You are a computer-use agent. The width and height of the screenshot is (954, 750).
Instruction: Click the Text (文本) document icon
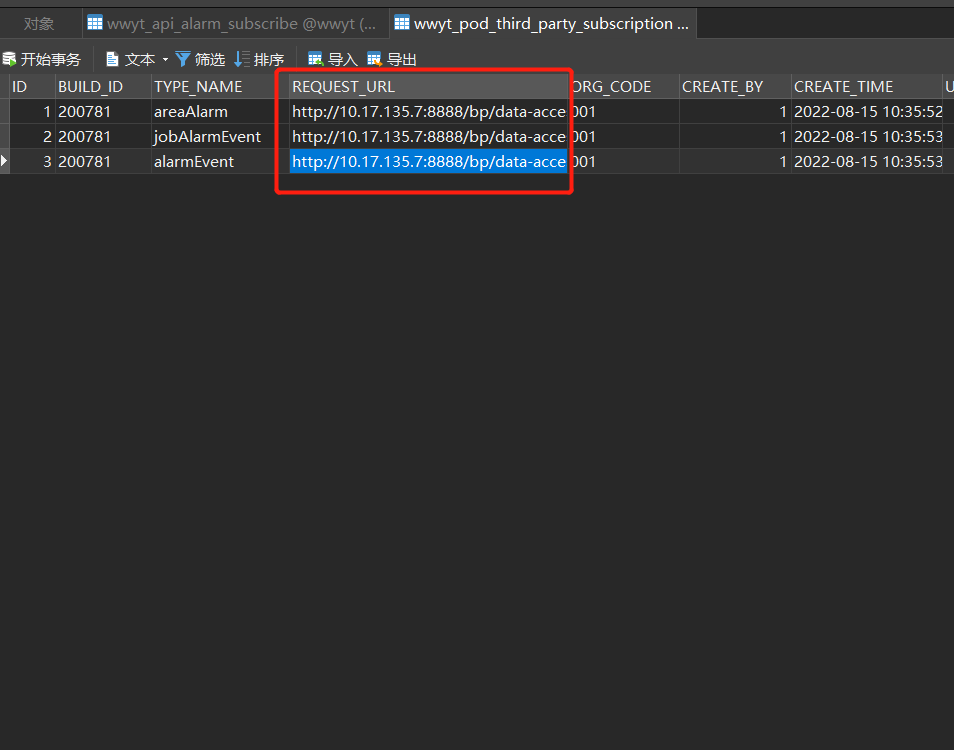tap(112, 59)
